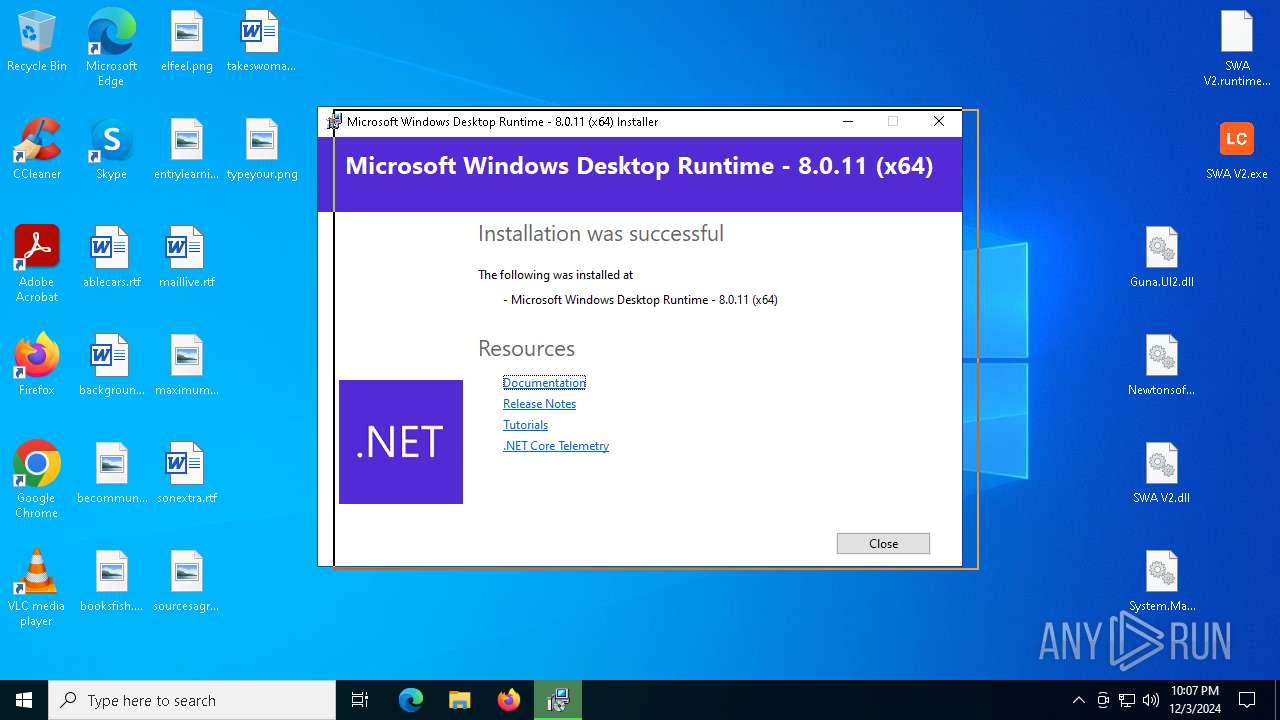
Task: Open the VLC media player shortcut
Action: click(37, 588)
